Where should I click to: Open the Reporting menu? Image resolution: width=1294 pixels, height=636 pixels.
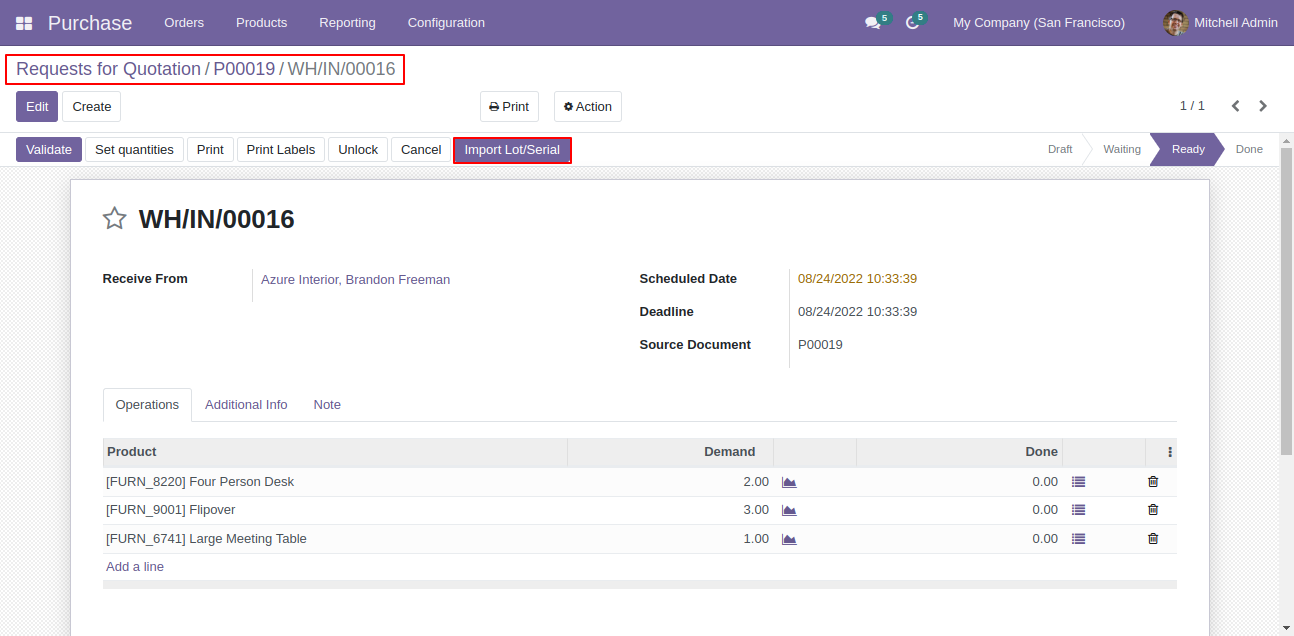point(348,23)
